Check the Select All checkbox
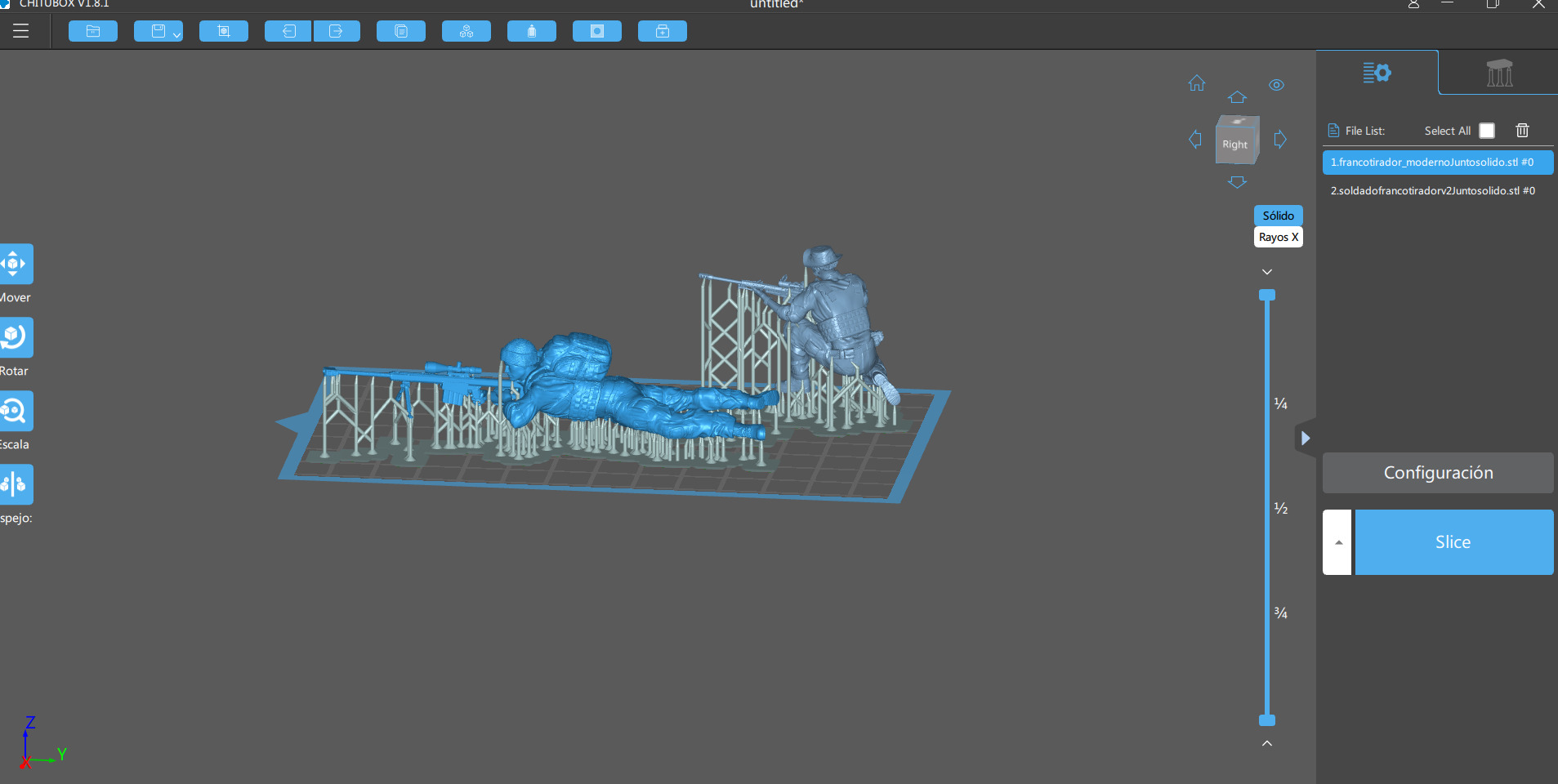 (1487, 131)
